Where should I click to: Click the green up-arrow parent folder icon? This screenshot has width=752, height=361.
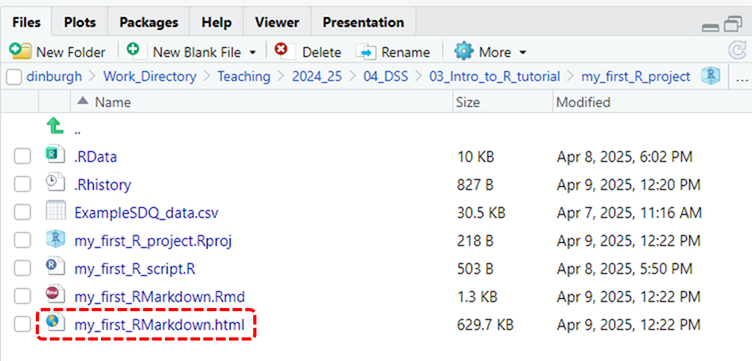55,127
